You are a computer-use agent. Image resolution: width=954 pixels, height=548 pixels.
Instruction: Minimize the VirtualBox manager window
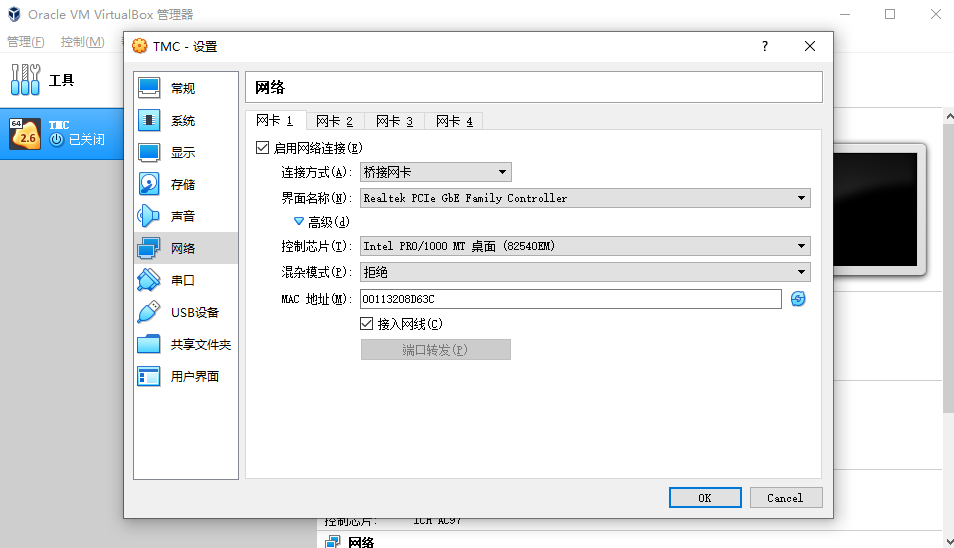tap(845, 14)
